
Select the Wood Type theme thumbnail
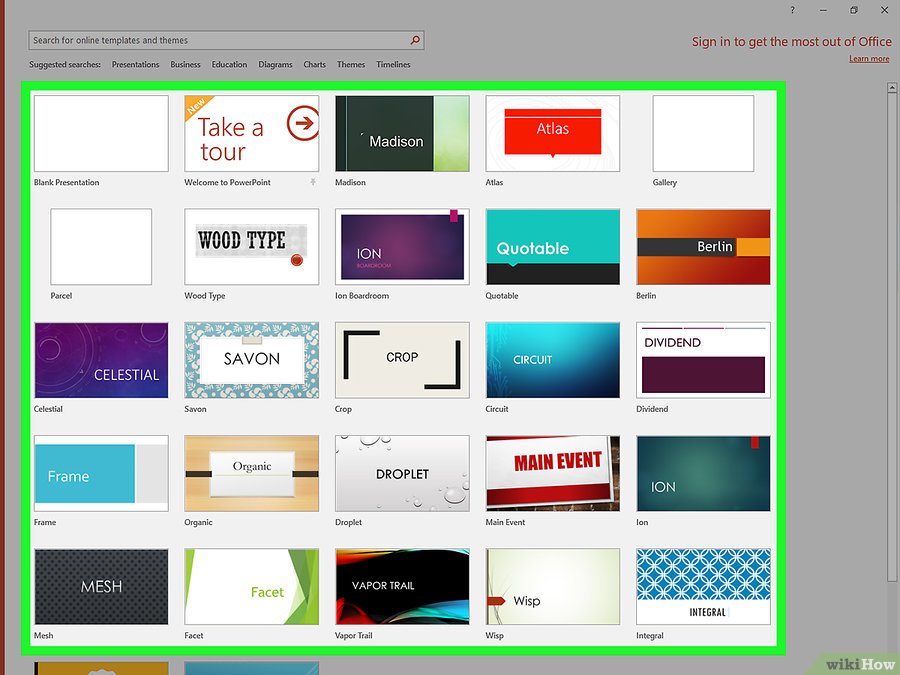coord(252,246)
